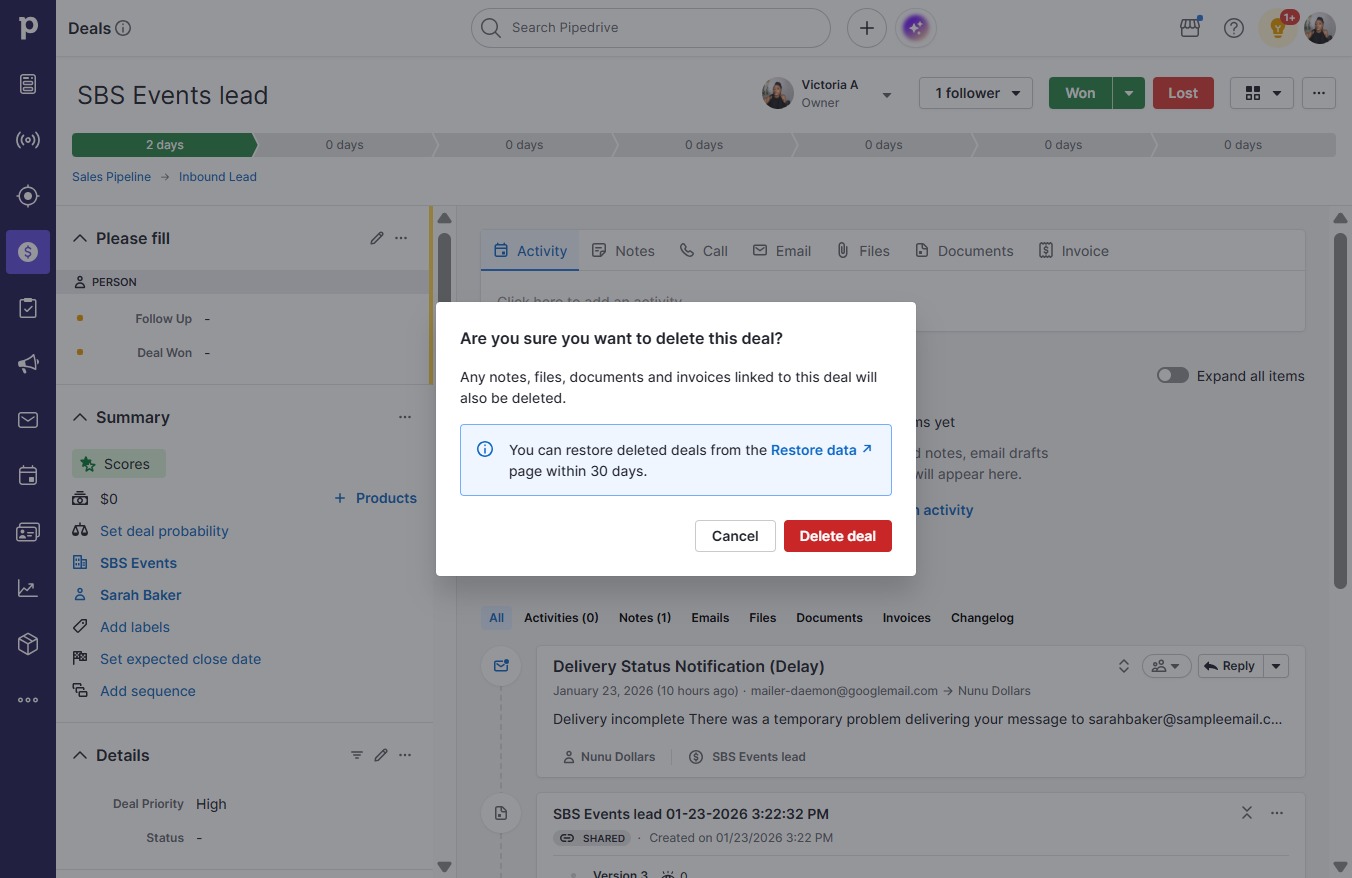This screenshot has width=1352, height=878.
Task: Open the Products box sidebar icon
Action: tap(28, 644)
